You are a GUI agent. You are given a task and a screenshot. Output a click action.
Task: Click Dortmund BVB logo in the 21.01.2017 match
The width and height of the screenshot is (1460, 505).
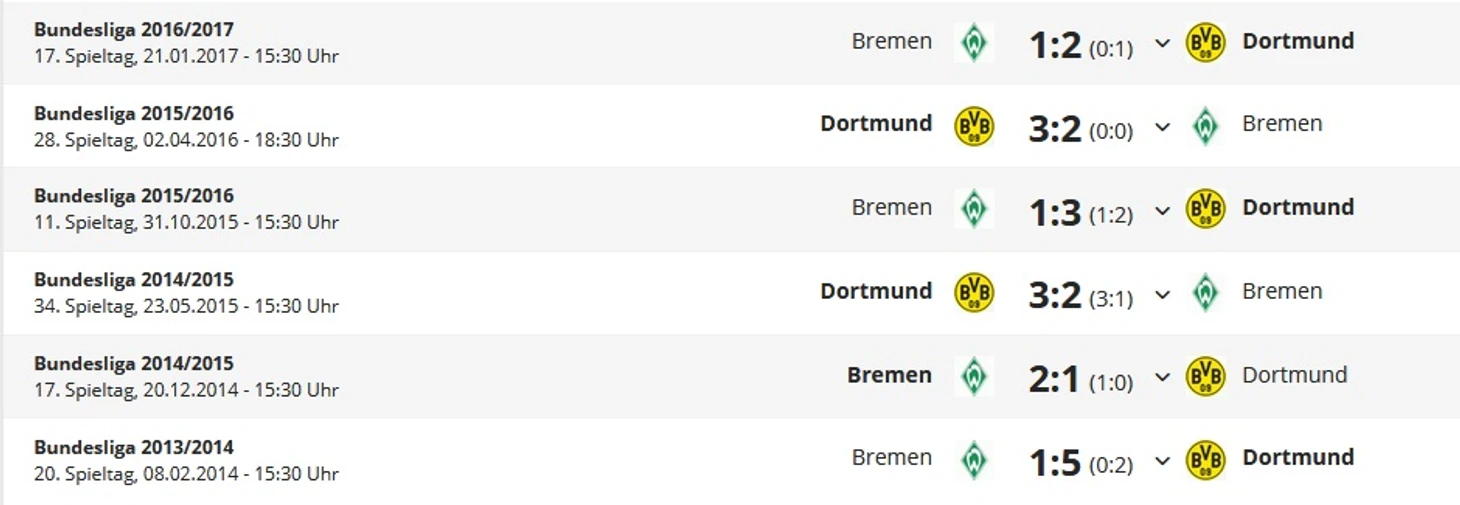click(1205, 42)
